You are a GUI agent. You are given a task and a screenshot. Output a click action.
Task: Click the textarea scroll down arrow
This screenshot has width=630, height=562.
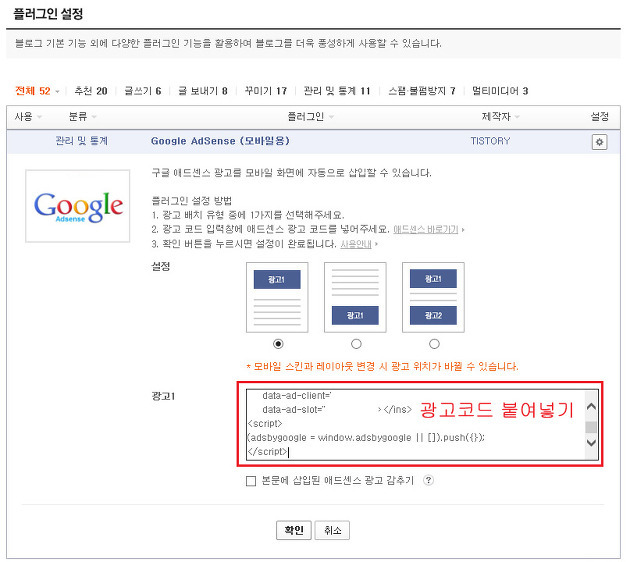591,443
